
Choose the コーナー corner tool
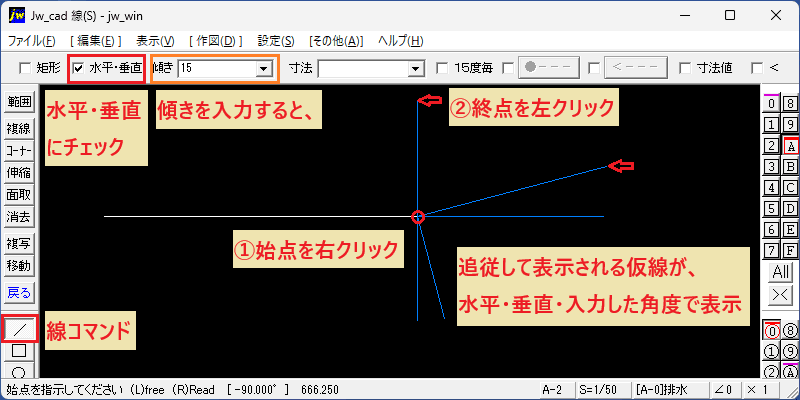(x=19, y=151)
